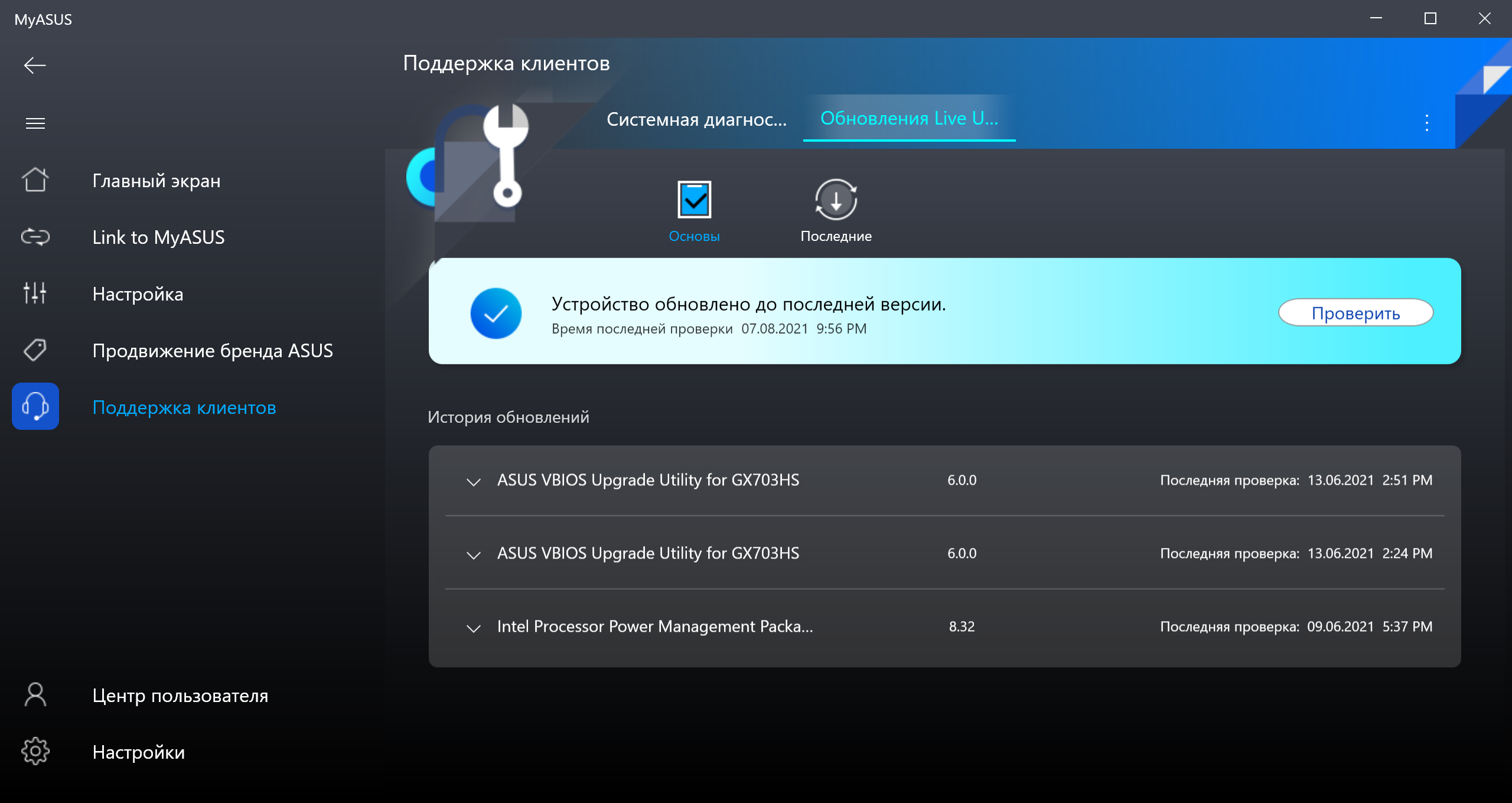
Task: Select the Поддержка клиентов headset icon
Action: tap(35, 407)
